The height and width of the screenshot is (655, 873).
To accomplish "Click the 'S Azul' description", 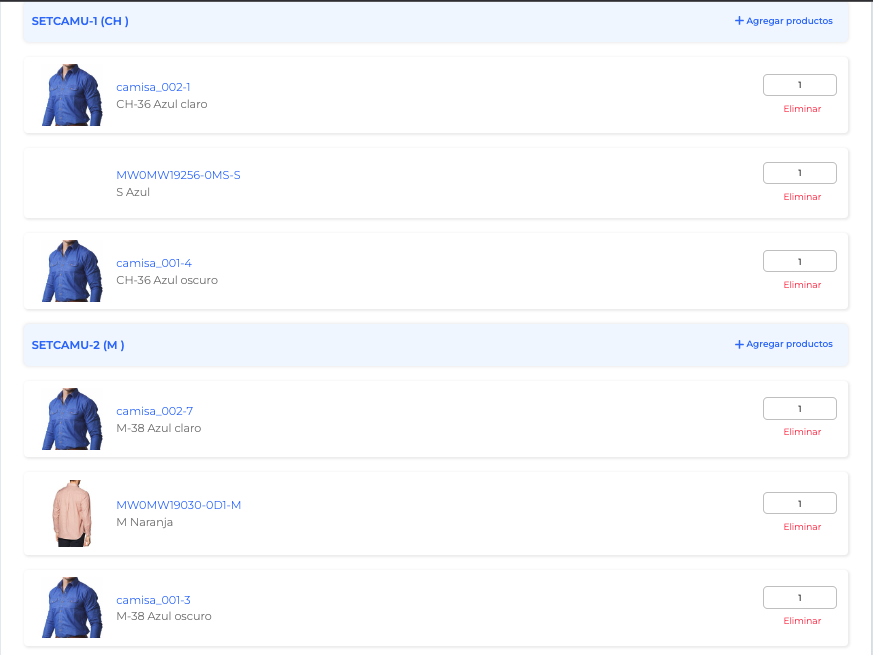I will tap(133, 192).
